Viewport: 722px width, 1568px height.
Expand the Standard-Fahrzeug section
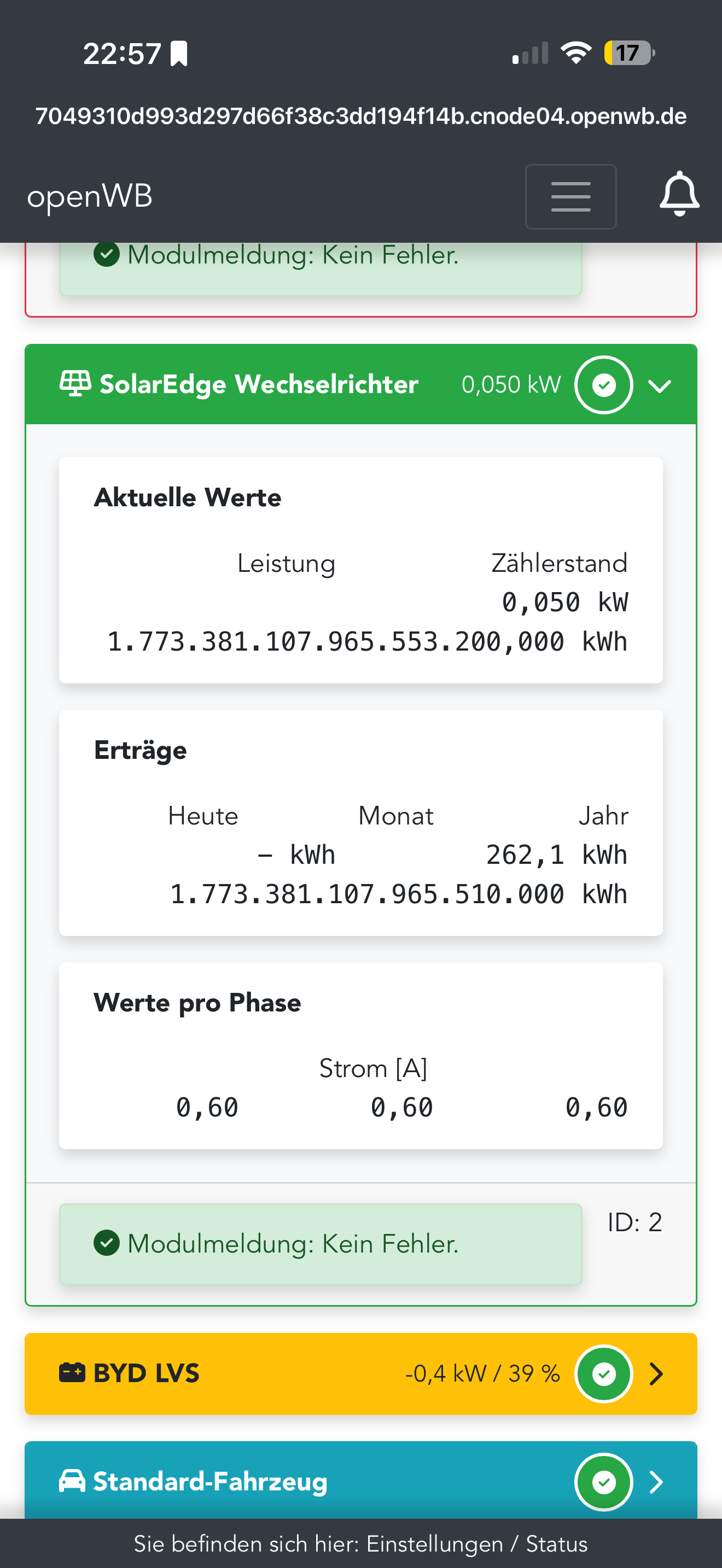tap(656, 1482)
